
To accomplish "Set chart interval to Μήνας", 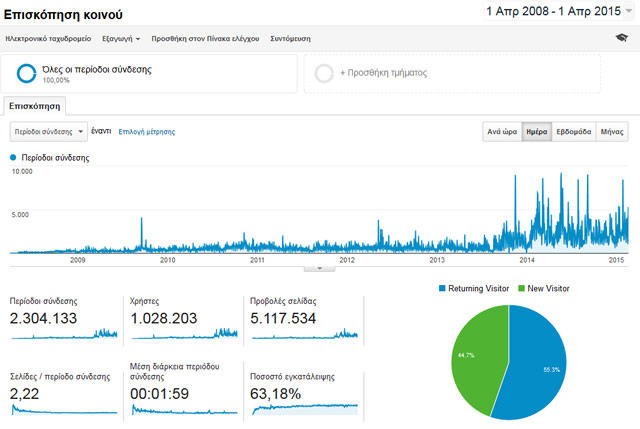I will coord(612,131).
